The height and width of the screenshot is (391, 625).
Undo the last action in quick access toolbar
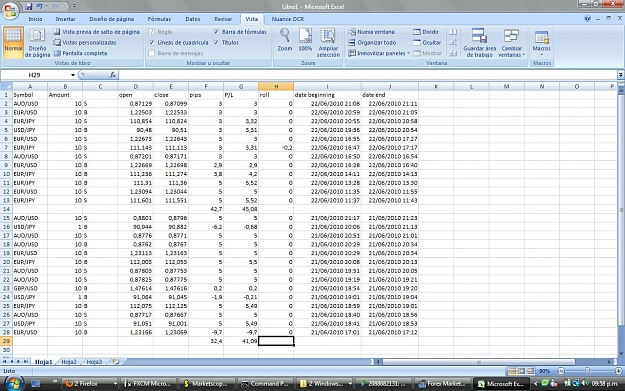tap(39, 6)
